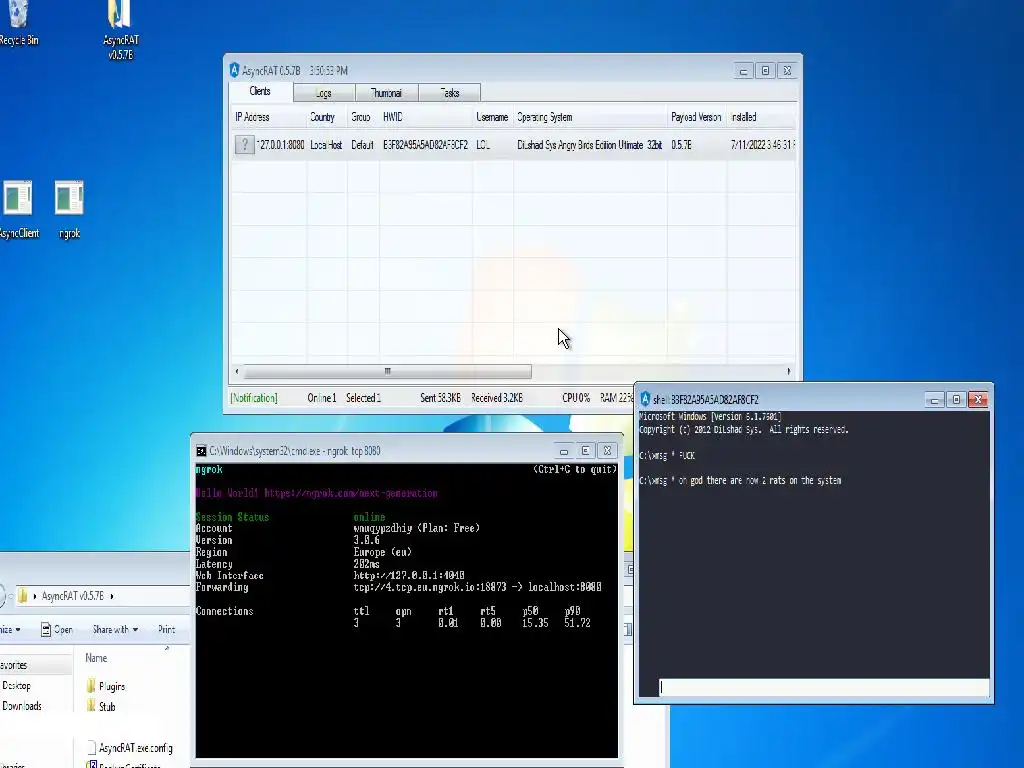This screenshot has width=1024, height=768.
Task: Click the right scroll arrow of client list
Action: pos(789,372)
